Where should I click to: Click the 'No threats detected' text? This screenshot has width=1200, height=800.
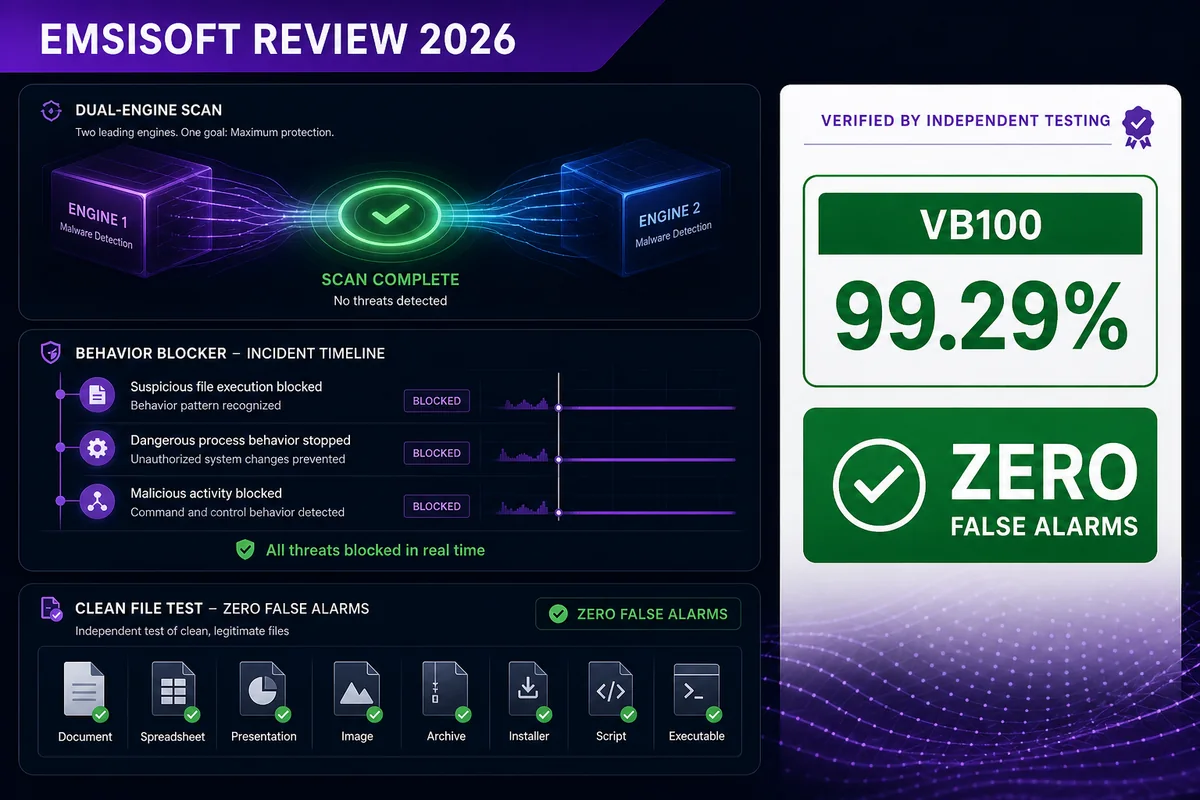(390, 301)
